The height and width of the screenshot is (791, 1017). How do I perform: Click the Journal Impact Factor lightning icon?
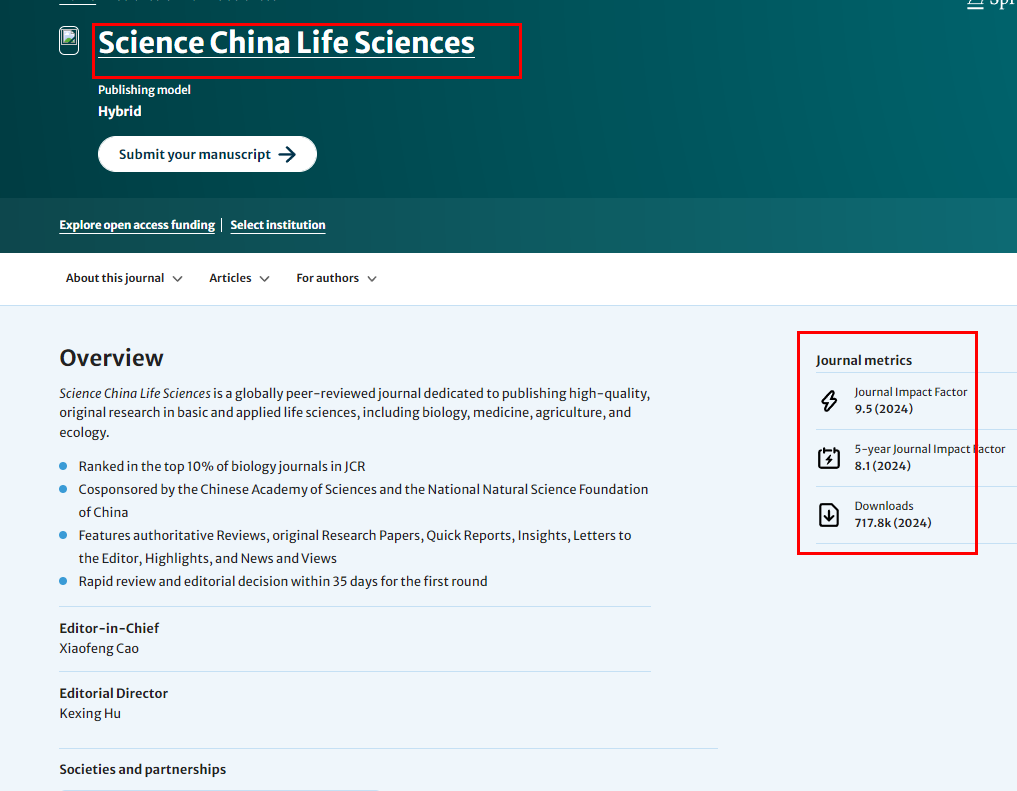(829, 400)
